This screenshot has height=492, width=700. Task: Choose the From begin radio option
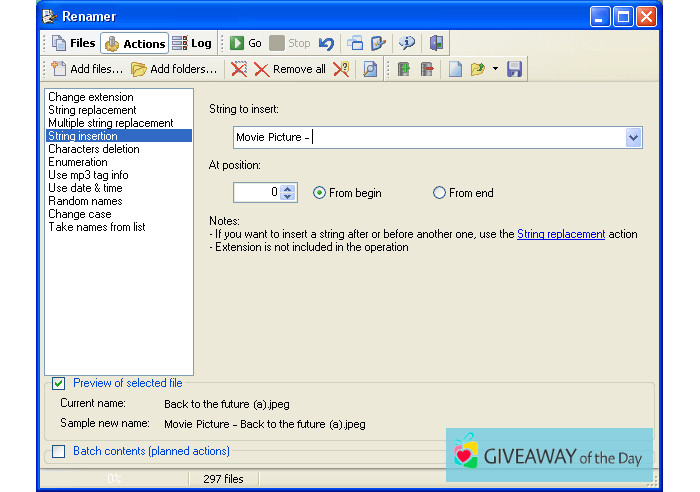pos(320,193)
